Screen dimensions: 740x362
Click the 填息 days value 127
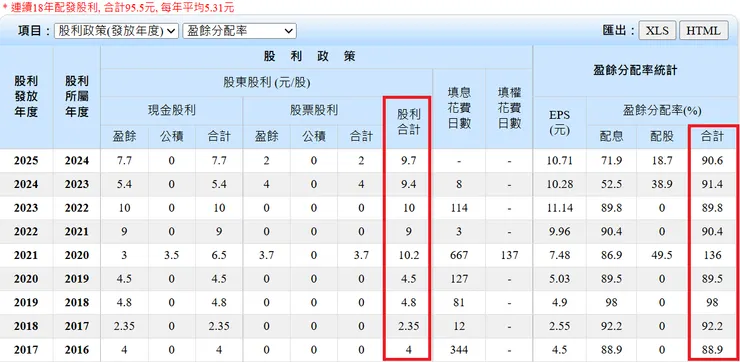459,279
